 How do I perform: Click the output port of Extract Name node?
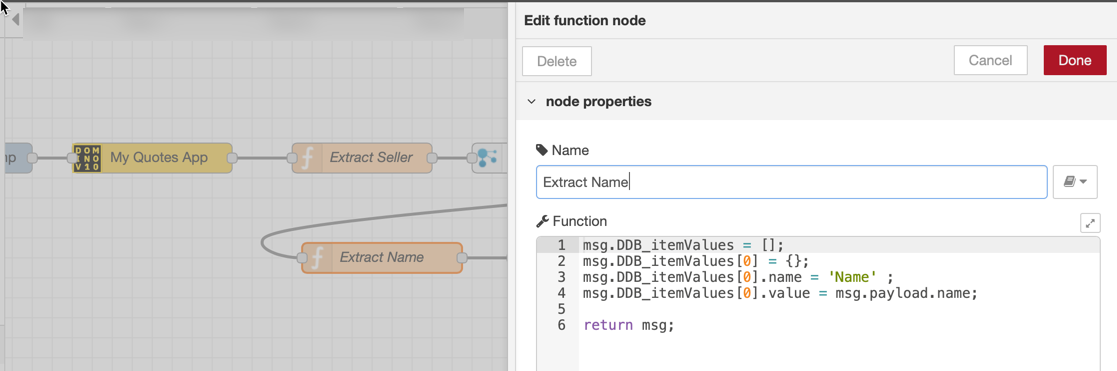462,257
